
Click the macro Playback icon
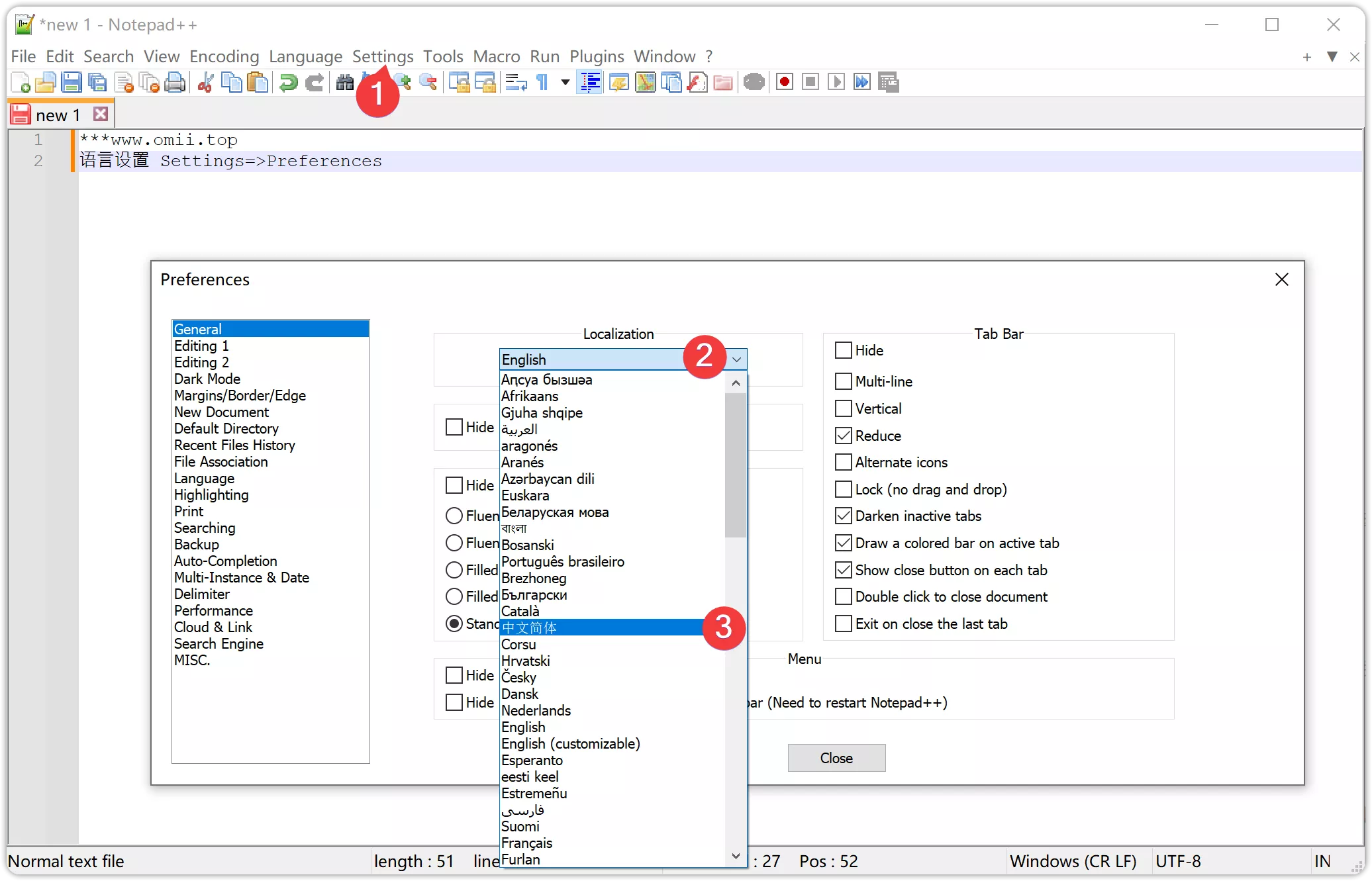tap(836, 82)
